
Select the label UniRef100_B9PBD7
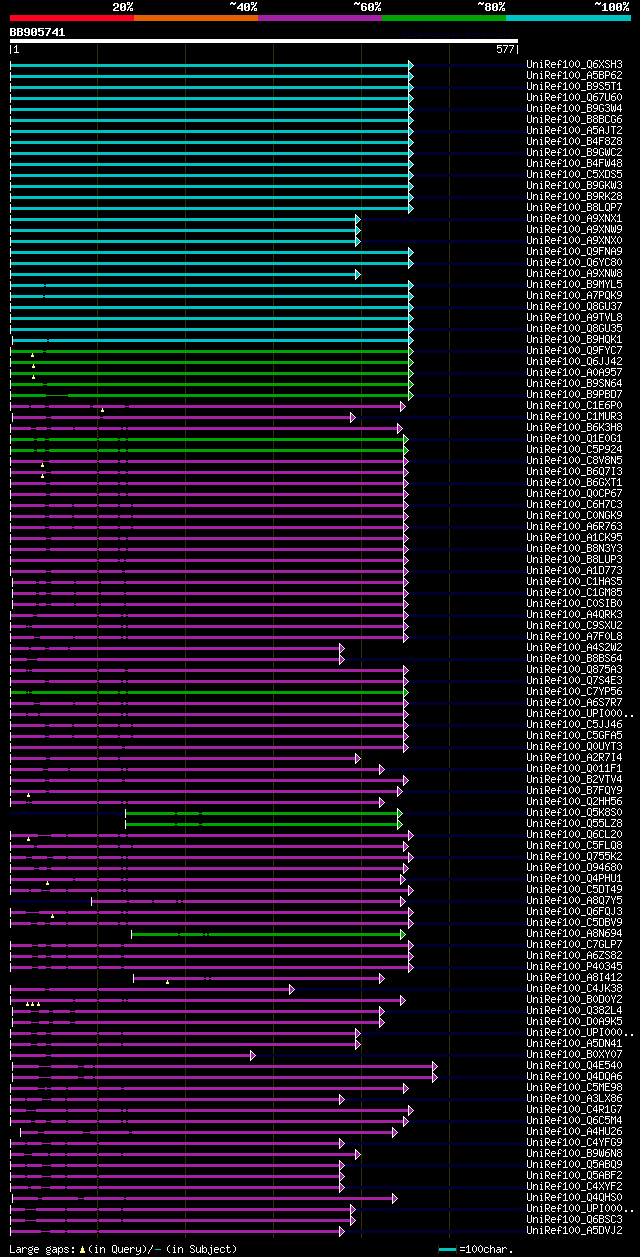point(574,394)
